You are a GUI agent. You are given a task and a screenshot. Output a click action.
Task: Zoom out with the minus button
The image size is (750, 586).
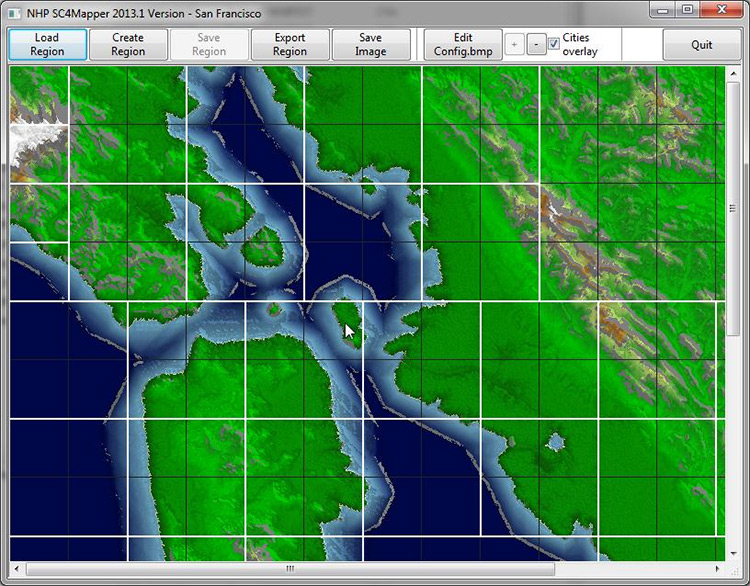[x=536, y=44]
